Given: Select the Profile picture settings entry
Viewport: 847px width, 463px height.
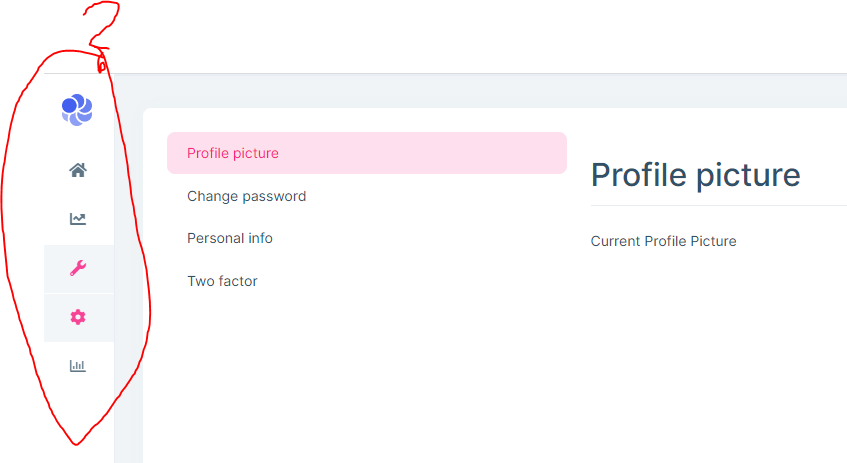Looking at the screenshot, I should coord(233,153).
